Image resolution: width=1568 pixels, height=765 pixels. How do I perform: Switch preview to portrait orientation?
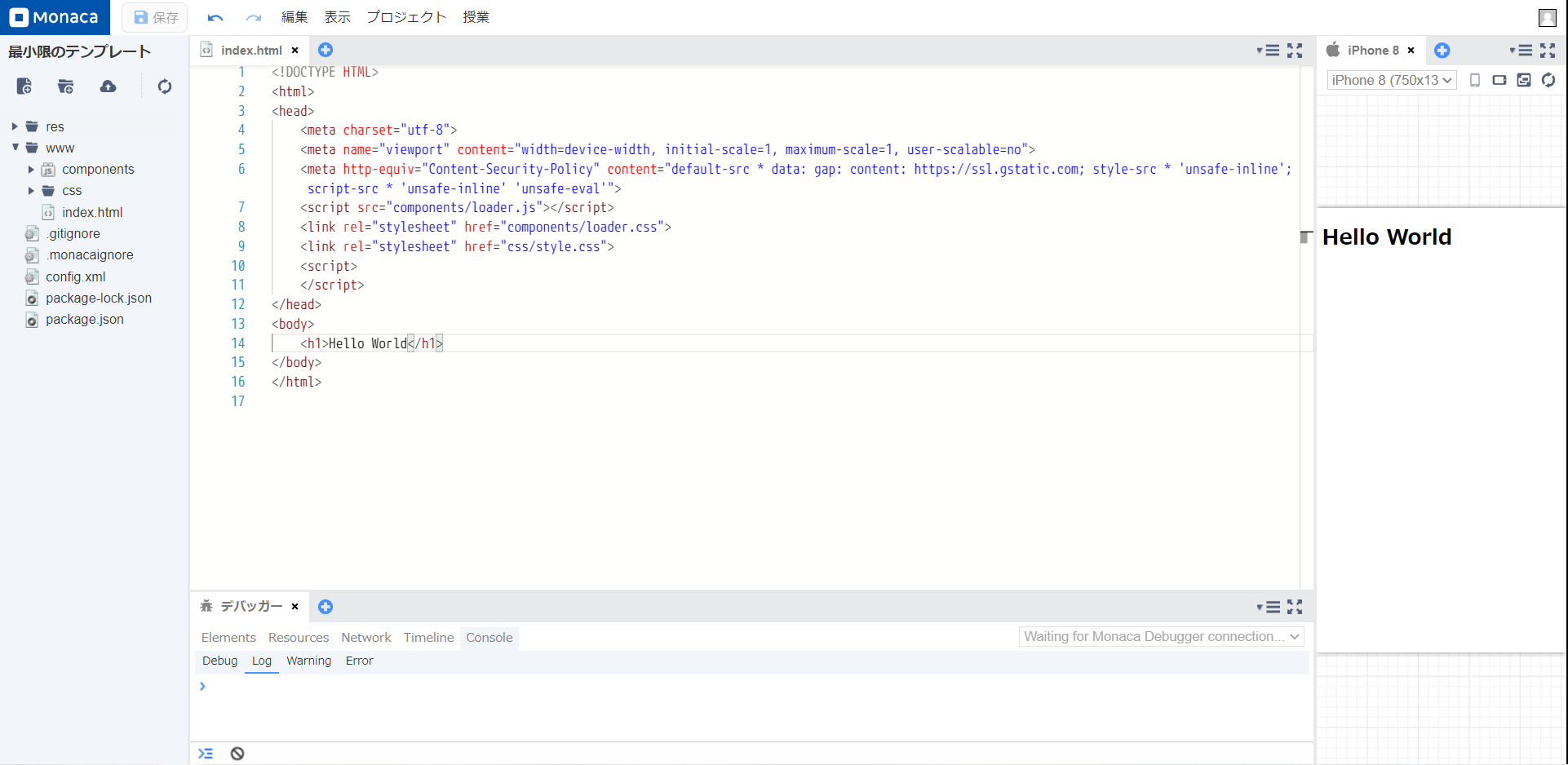tap(1475, 80)
